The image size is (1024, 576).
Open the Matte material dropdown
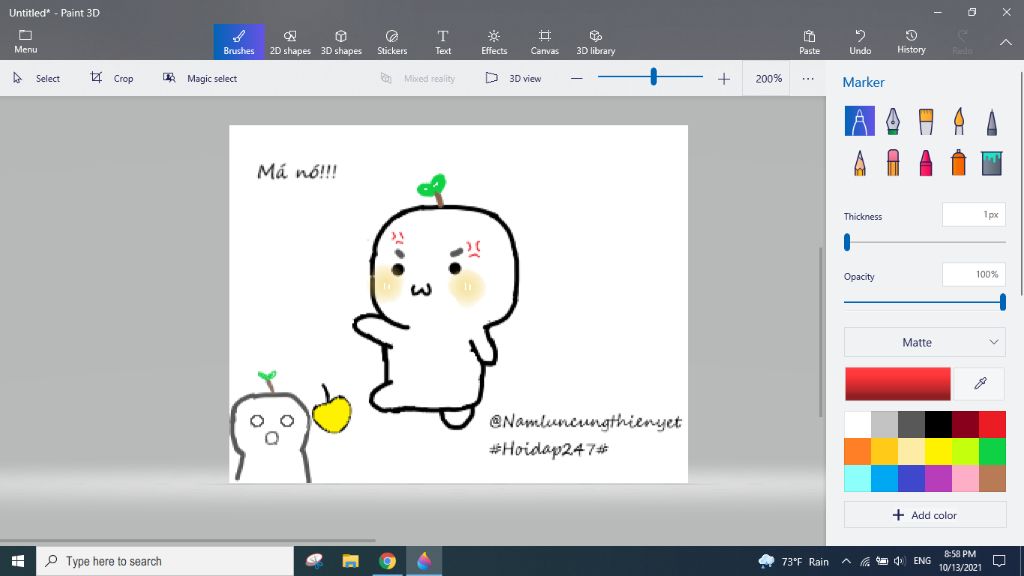tap(924, 342)
